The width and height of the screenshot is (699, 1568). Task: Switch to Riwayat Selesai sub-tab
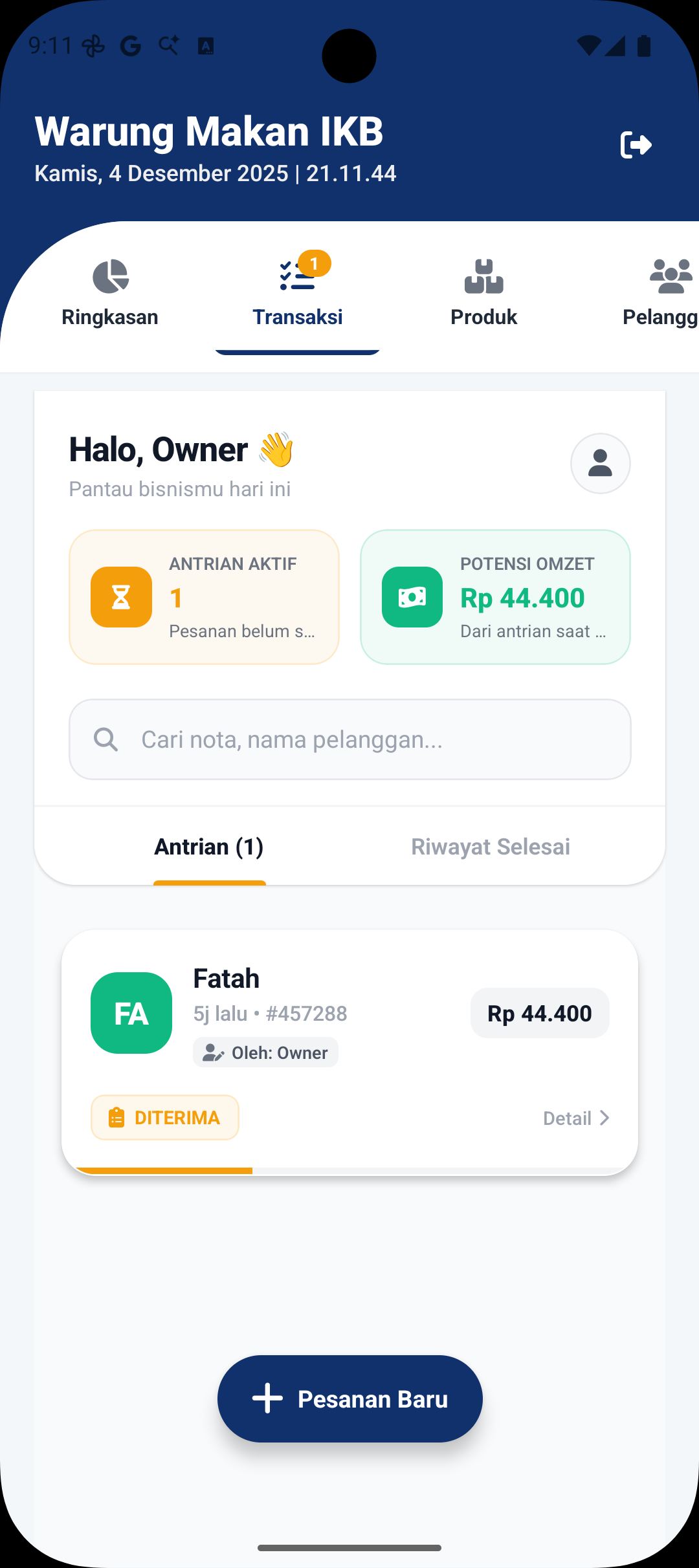(491, 847)
